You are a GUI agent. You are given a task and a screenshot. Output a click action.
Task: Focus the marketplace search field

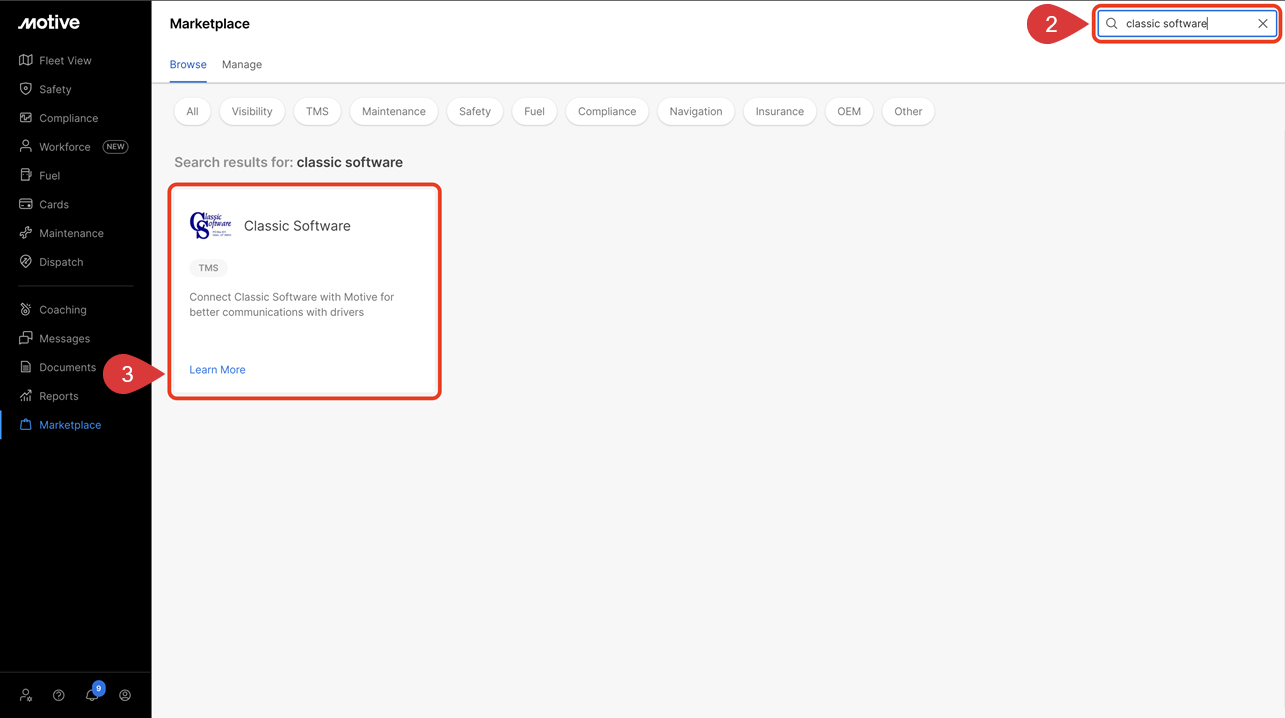pos(1187,24)
